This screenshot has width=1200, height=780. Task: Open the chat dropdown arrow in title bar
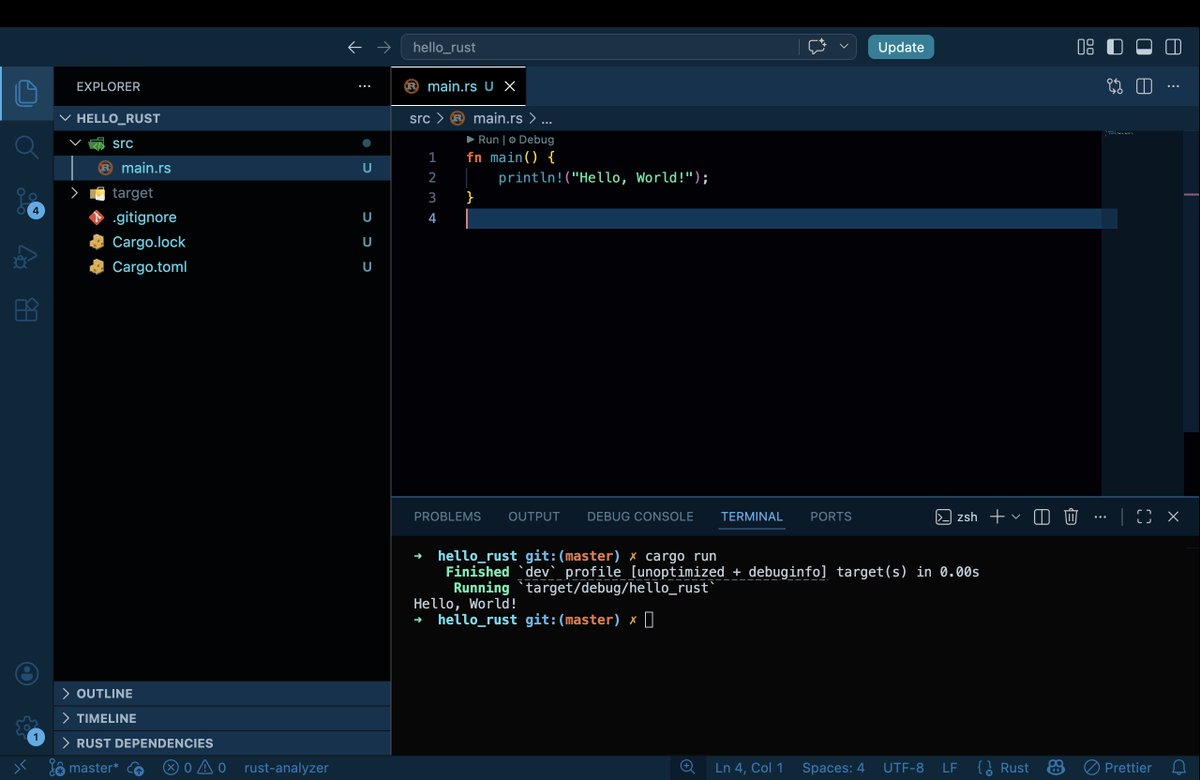pyautogui.click(x=845, y=47)
